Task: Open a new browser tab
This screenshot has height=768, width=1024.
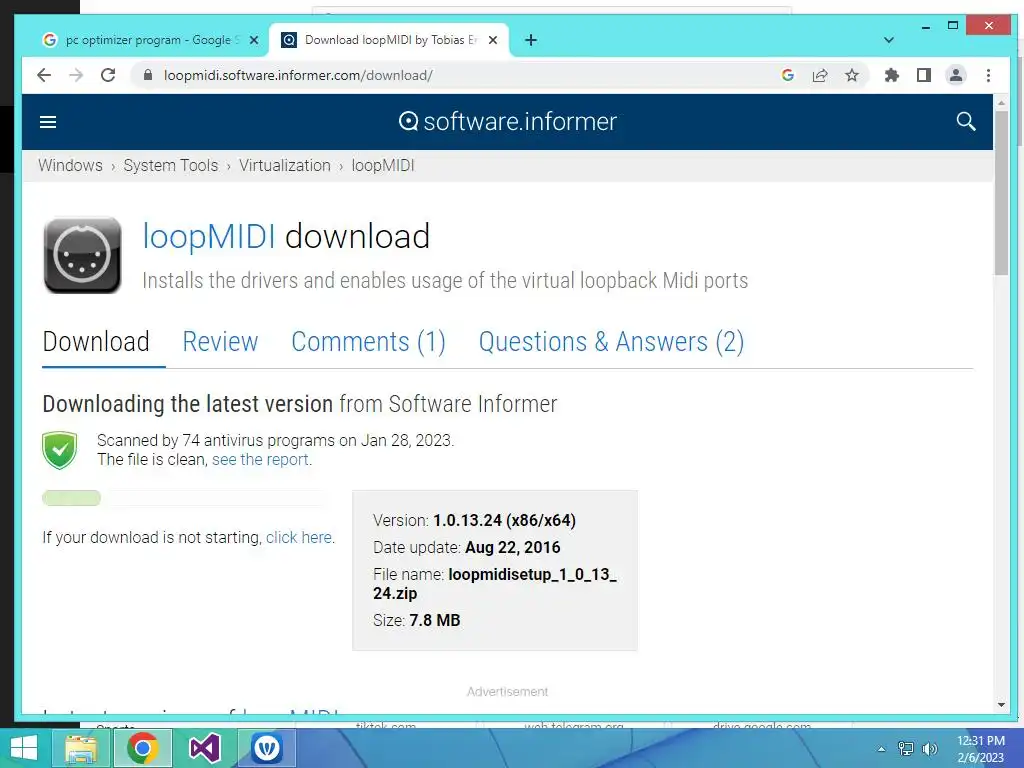Action: (531, 40)
